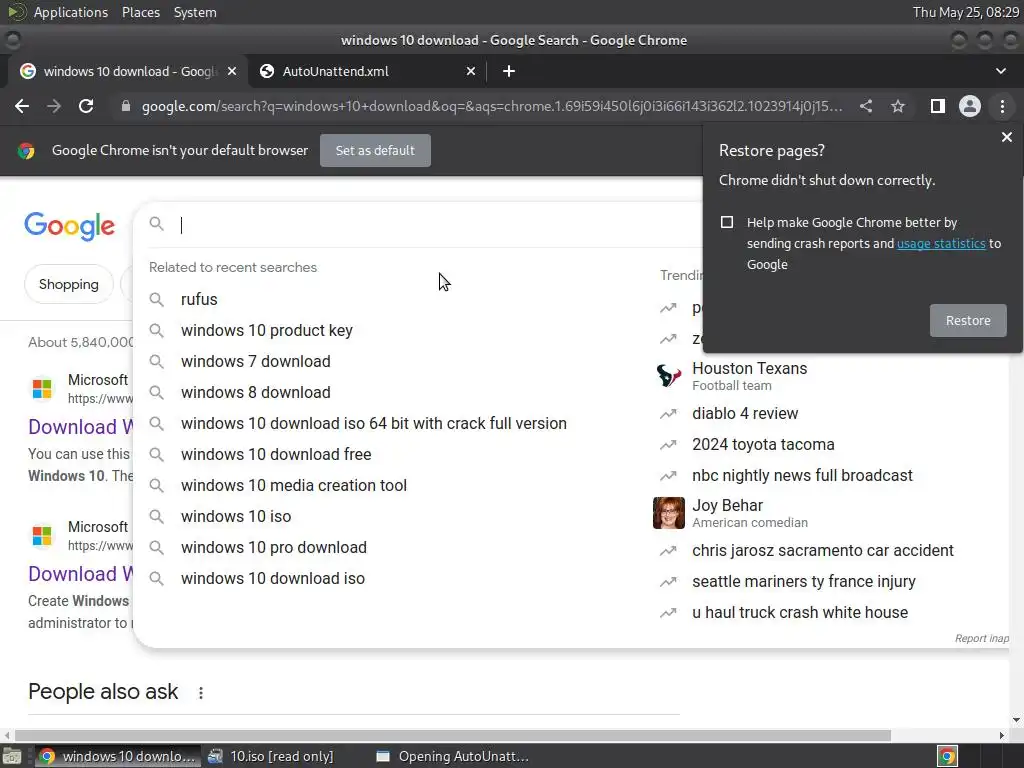The height and width of the screenshot is (768, 1024).
Task: Choose the rufus suggestion
Action: point(199,299)
